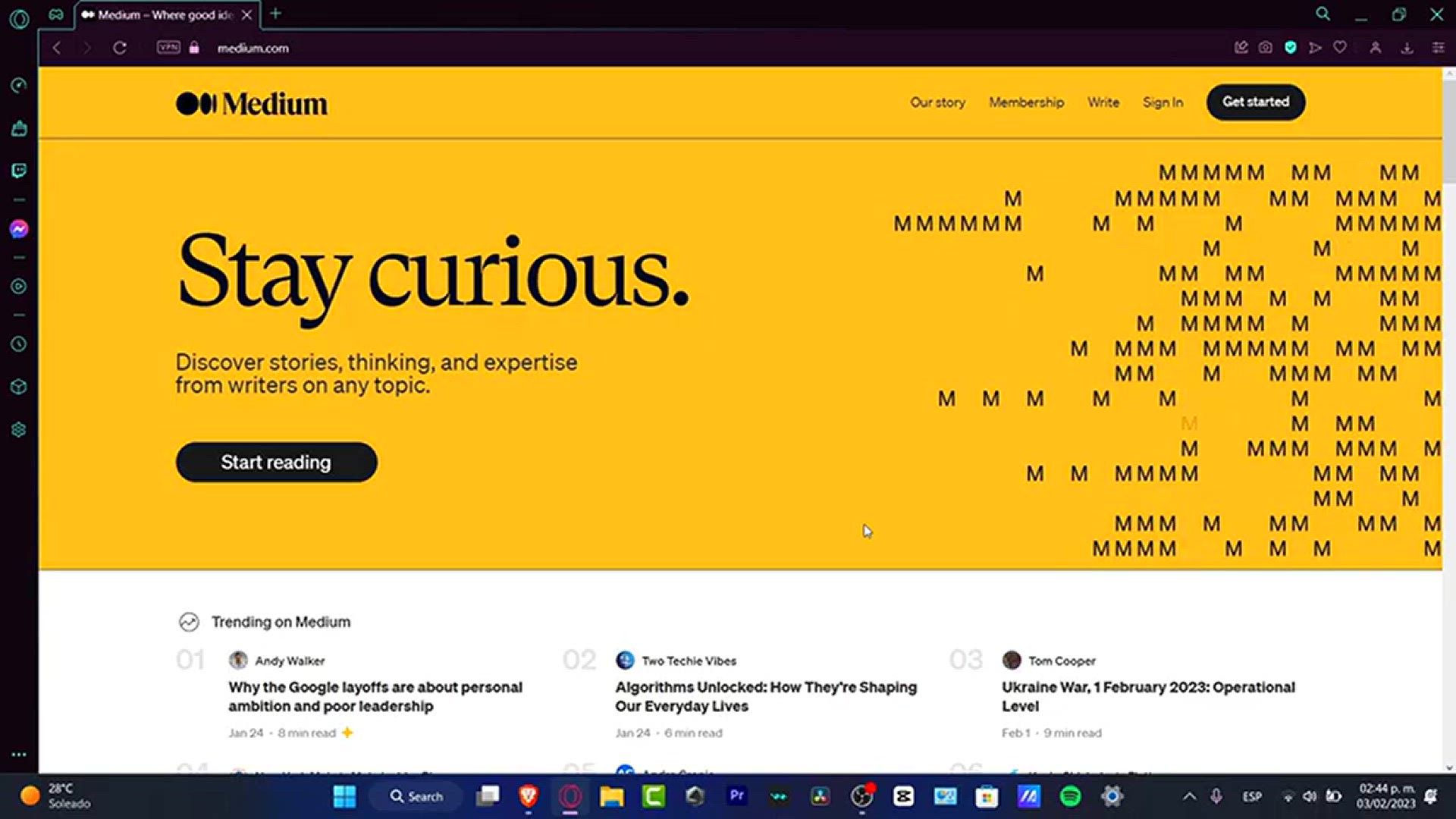Click the edit/share page icon in toolbar
The image size is (1456, 819).
pyautogui.click(x=1241, y=48)
